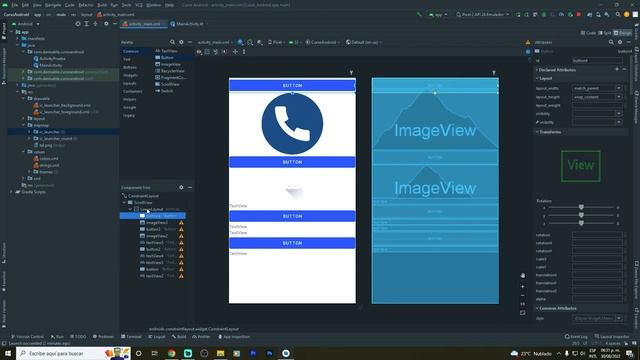
Task: Click collapse all icon in project panel
Action: point(95,24)
